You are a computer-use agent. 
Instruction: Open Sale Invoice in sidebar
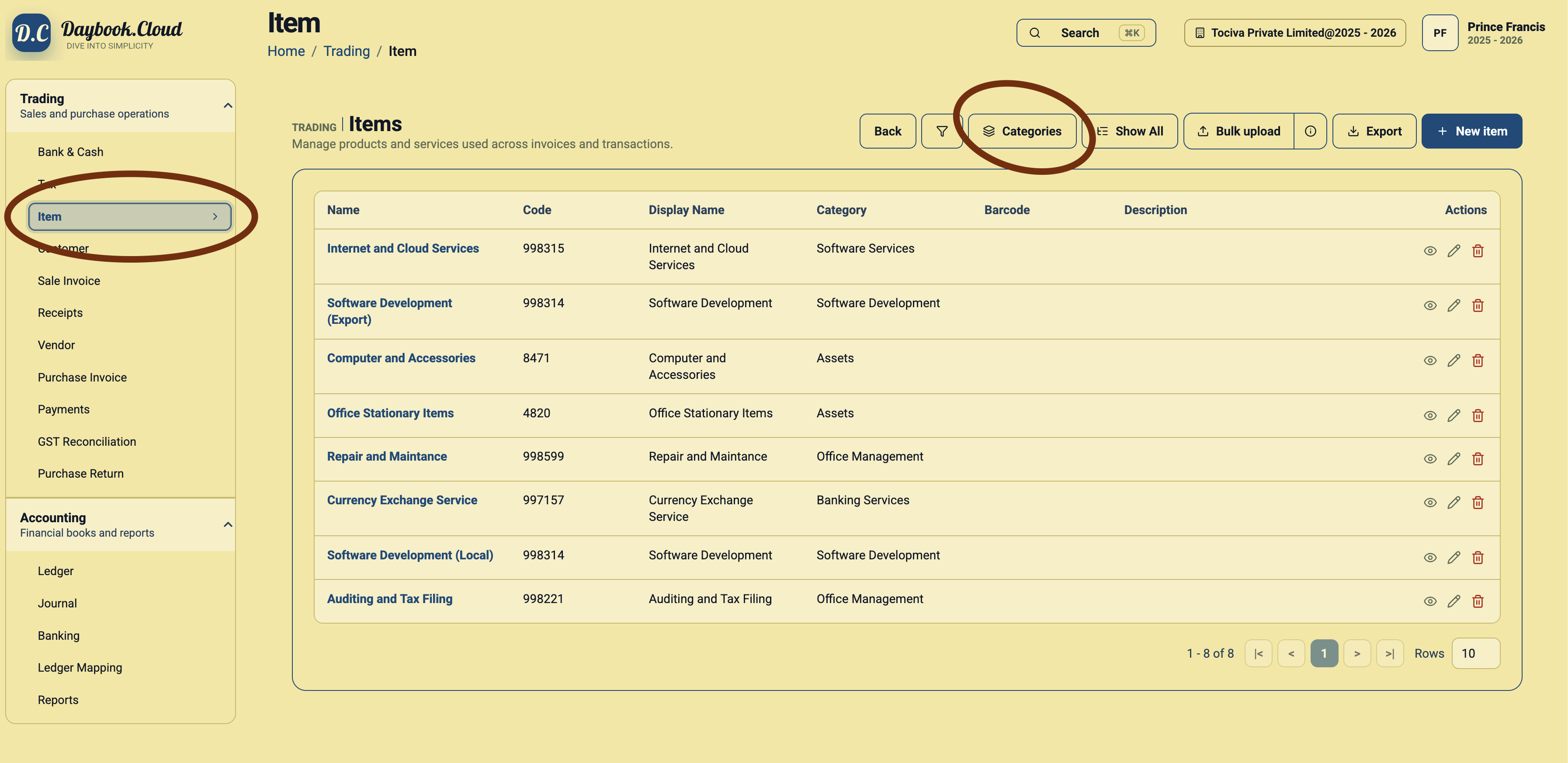[69, 281]
